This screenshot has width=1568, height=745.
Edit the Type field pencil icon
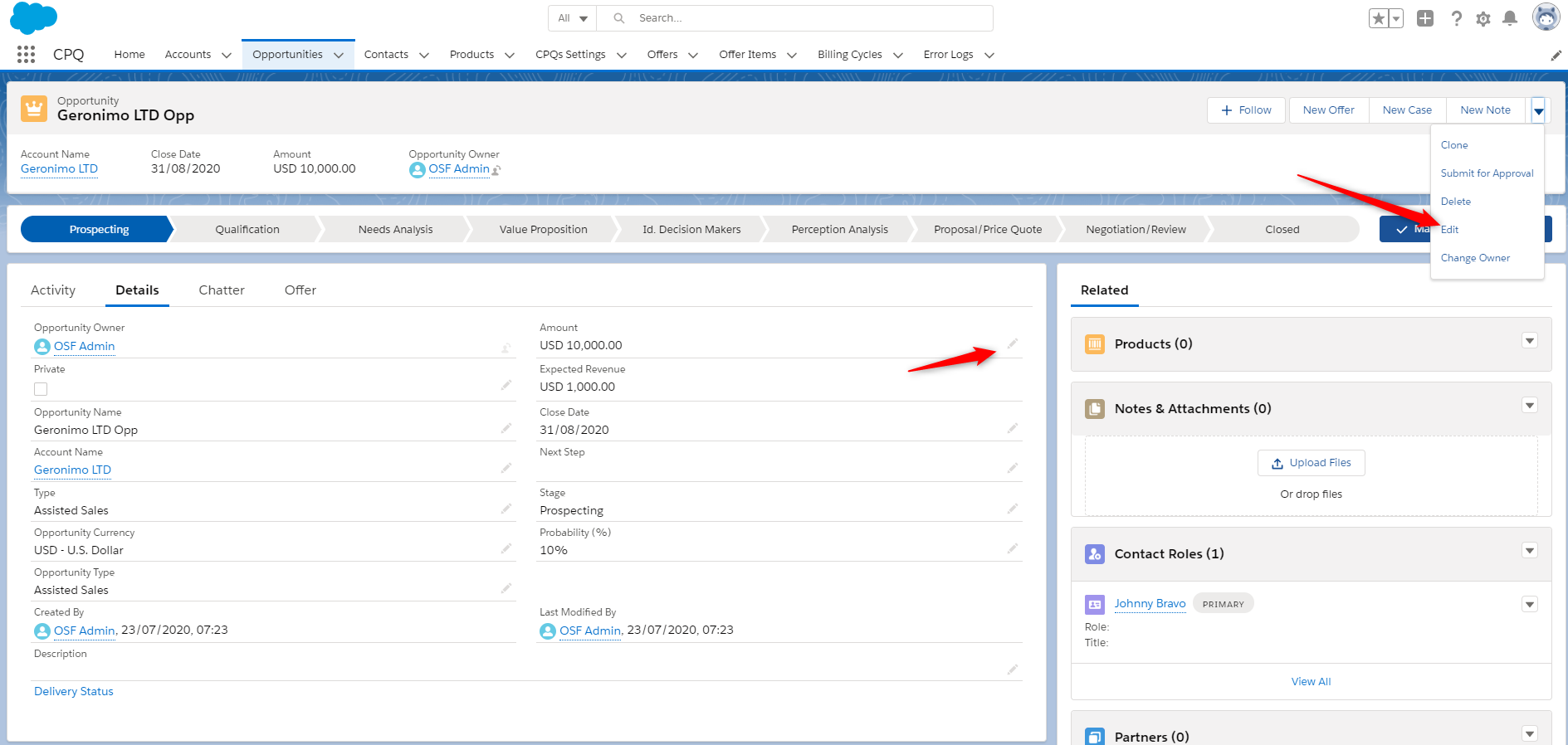point(506,509)
